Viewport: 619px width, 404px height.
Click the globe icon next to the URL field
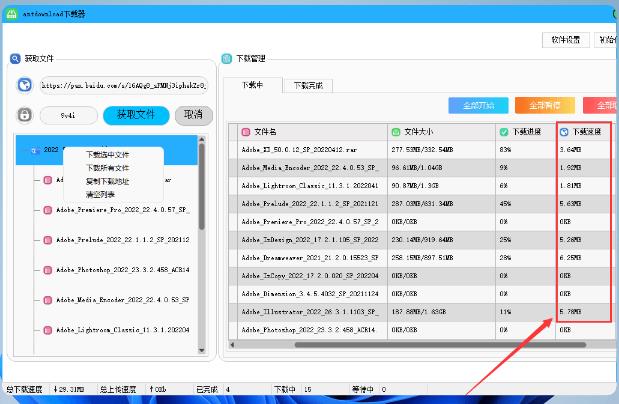24,85
